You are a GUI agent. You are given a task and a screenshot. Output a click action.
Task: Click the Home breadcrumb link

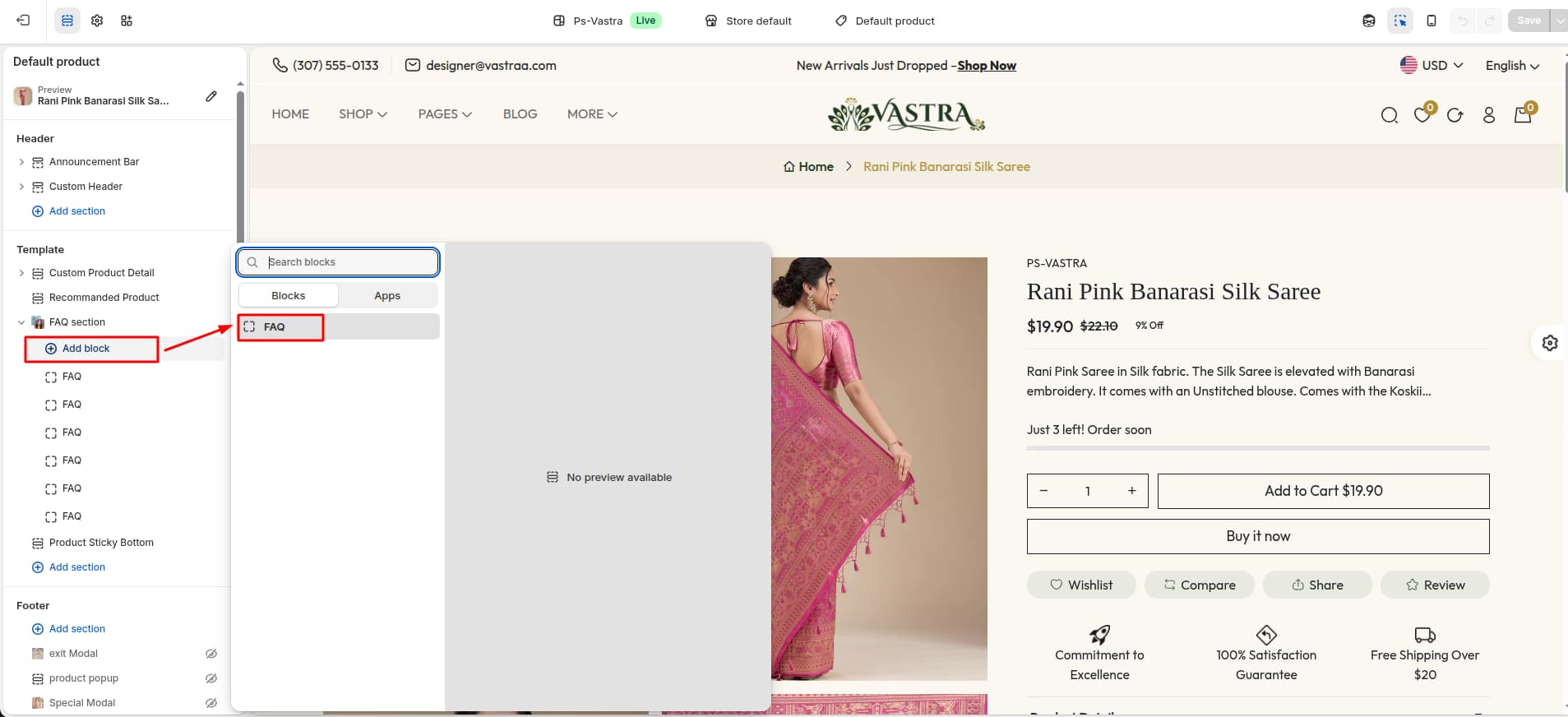[808, 167]
